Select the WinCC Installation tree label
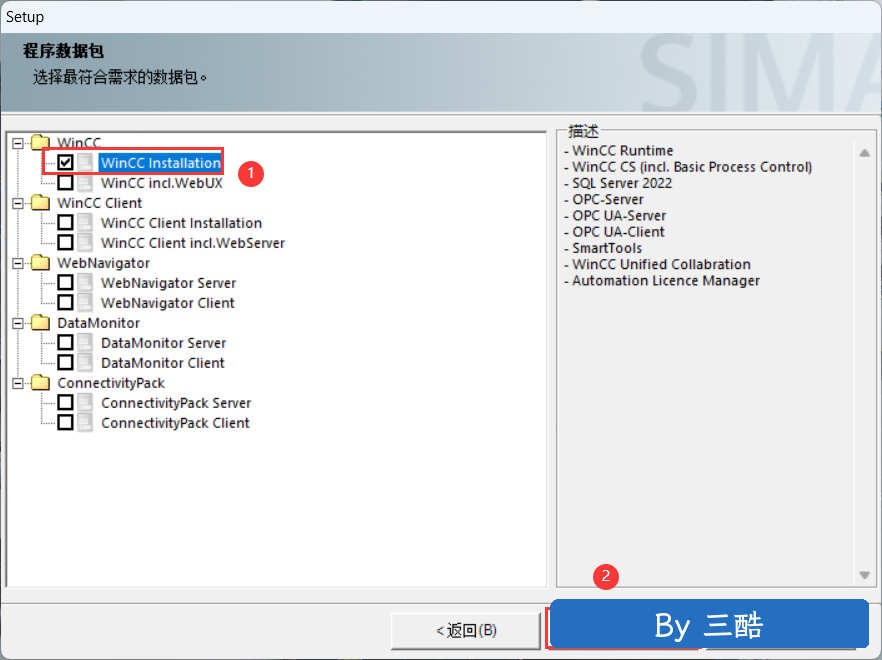This screenshot has width=882, height=660. 160,163
